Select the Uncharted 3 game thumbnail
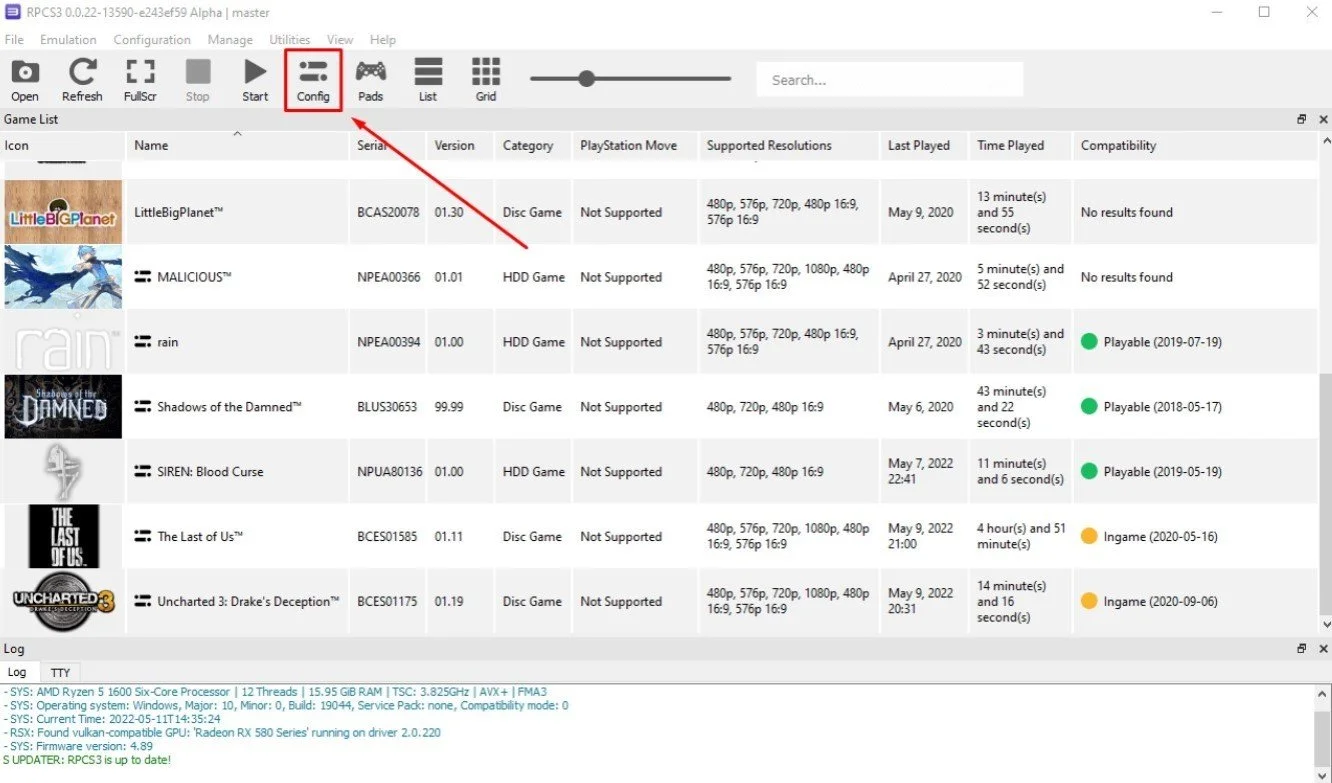 pyautogui.click(x=63, y=602)
